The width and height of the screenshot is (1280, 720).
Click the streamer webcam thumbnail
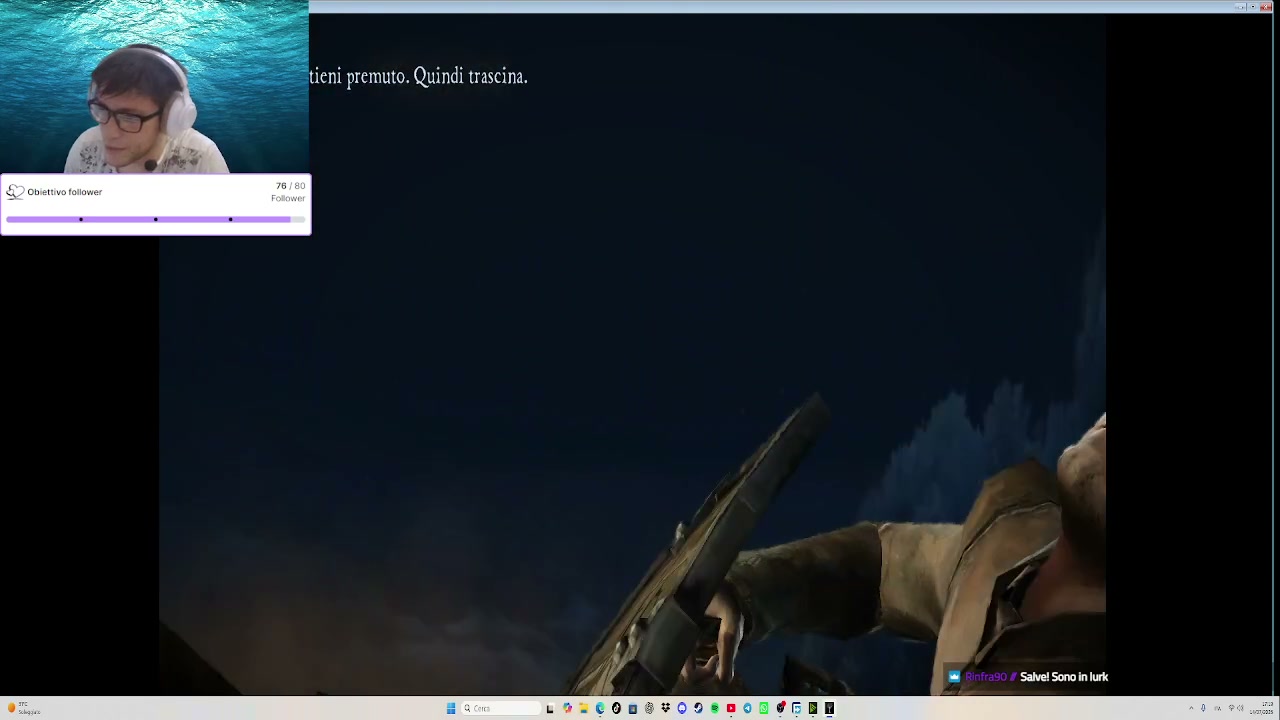pyautogui.click(x=154, y=87)
